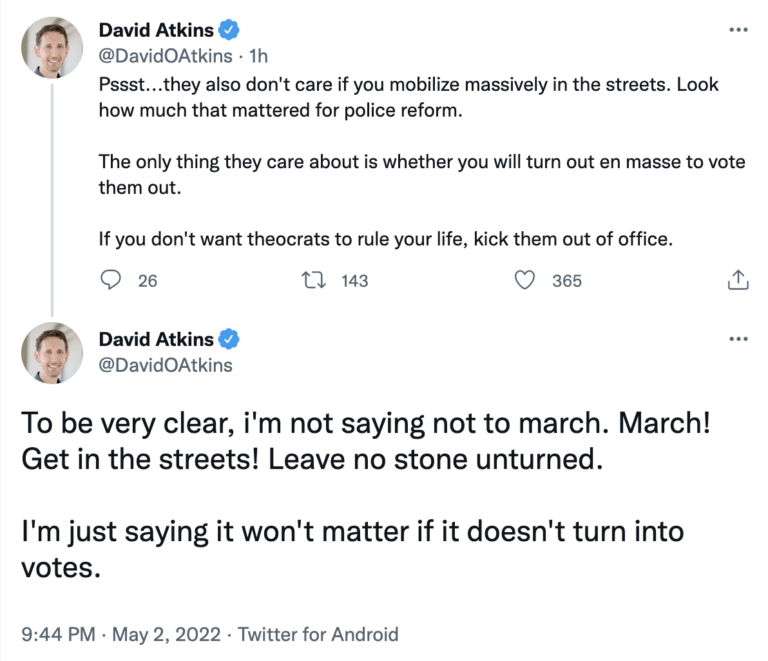
Task: Open David Atkins name in top tweet
Action: (155, 30)
